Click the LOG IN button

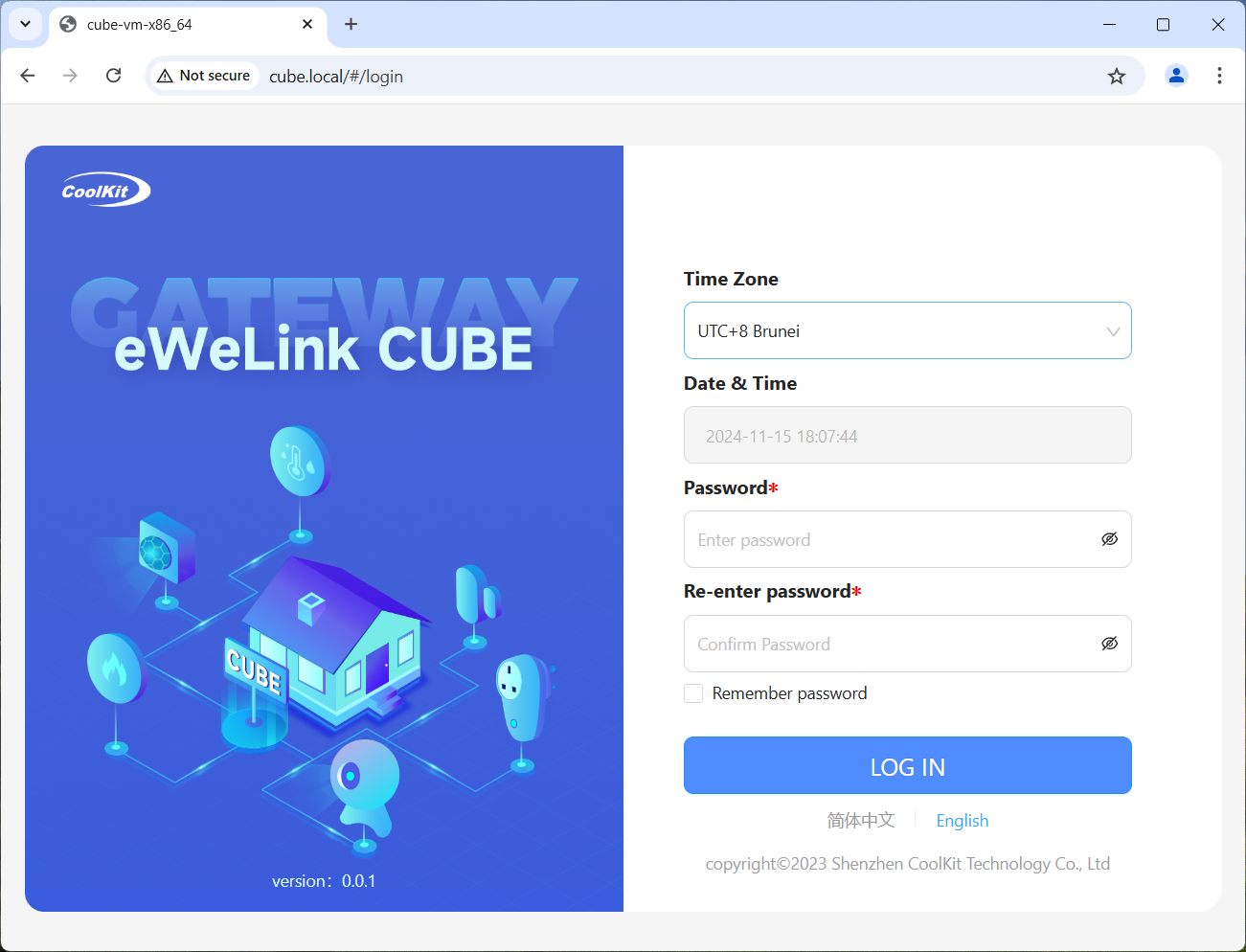[x=907, y=765]
